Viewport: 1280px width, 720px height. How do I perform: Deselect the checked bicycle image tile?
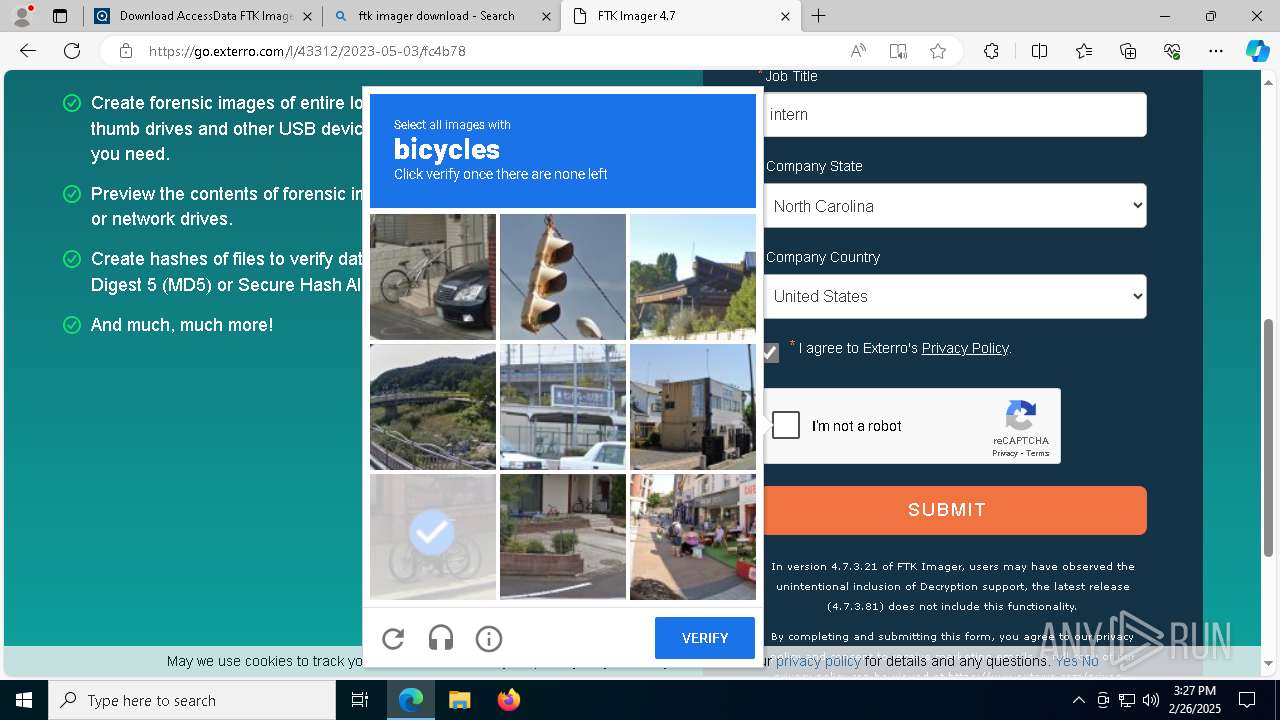(433, 537)
